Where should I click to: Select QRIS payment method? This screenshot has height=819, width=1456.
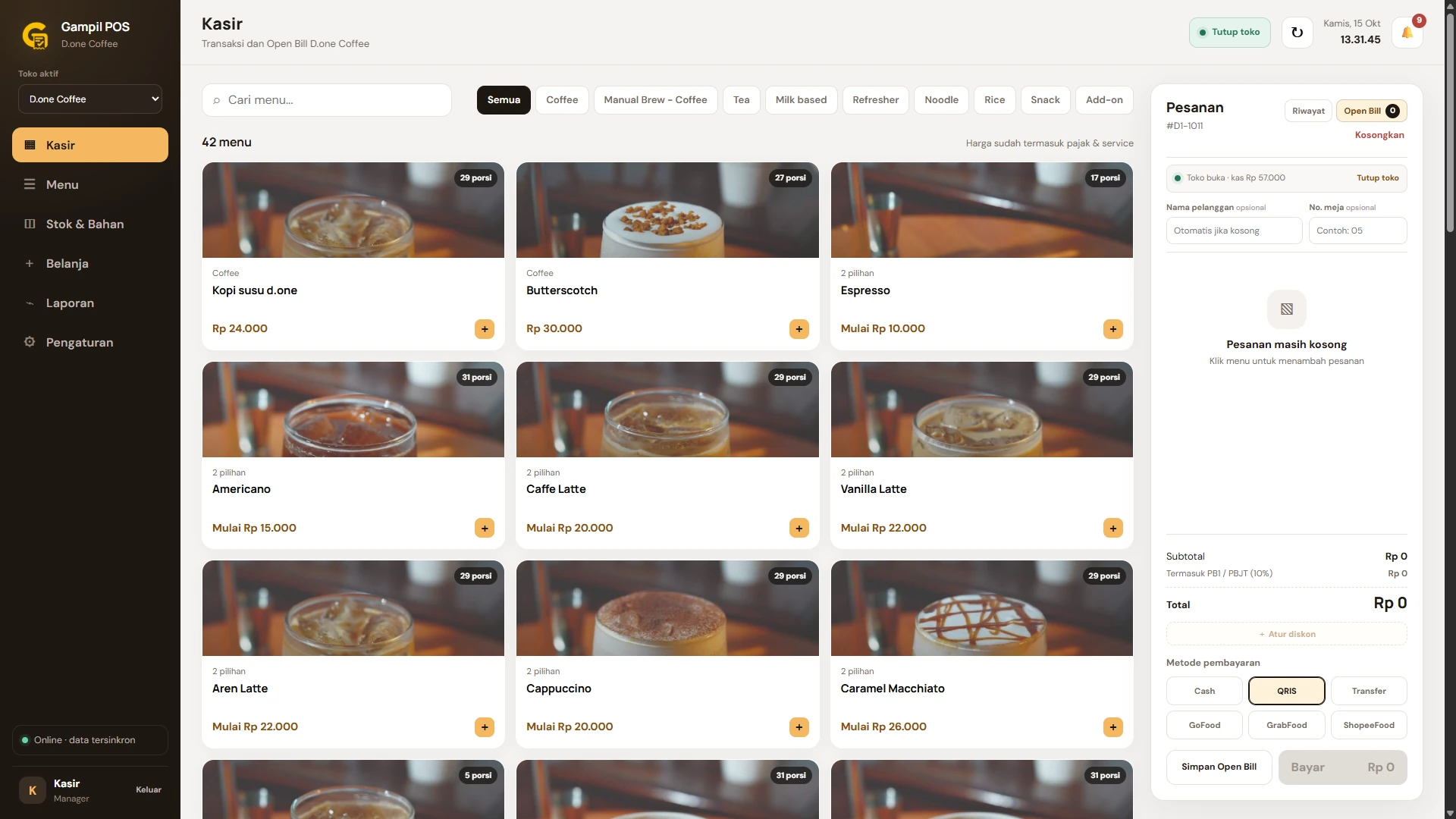(x=1287, y=691)
